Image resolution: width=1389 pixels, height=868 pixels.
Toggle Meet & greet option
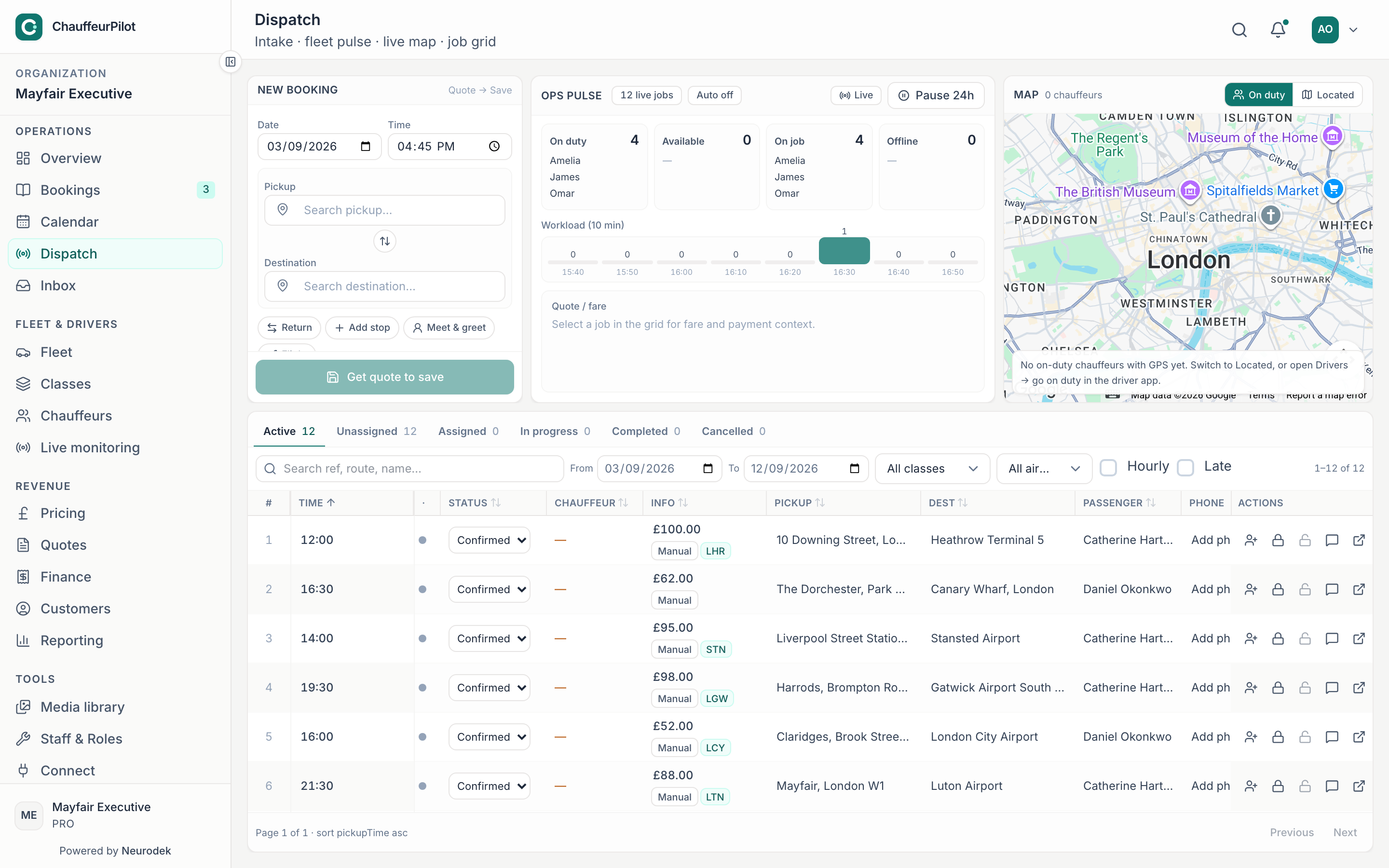pos(449,328)
